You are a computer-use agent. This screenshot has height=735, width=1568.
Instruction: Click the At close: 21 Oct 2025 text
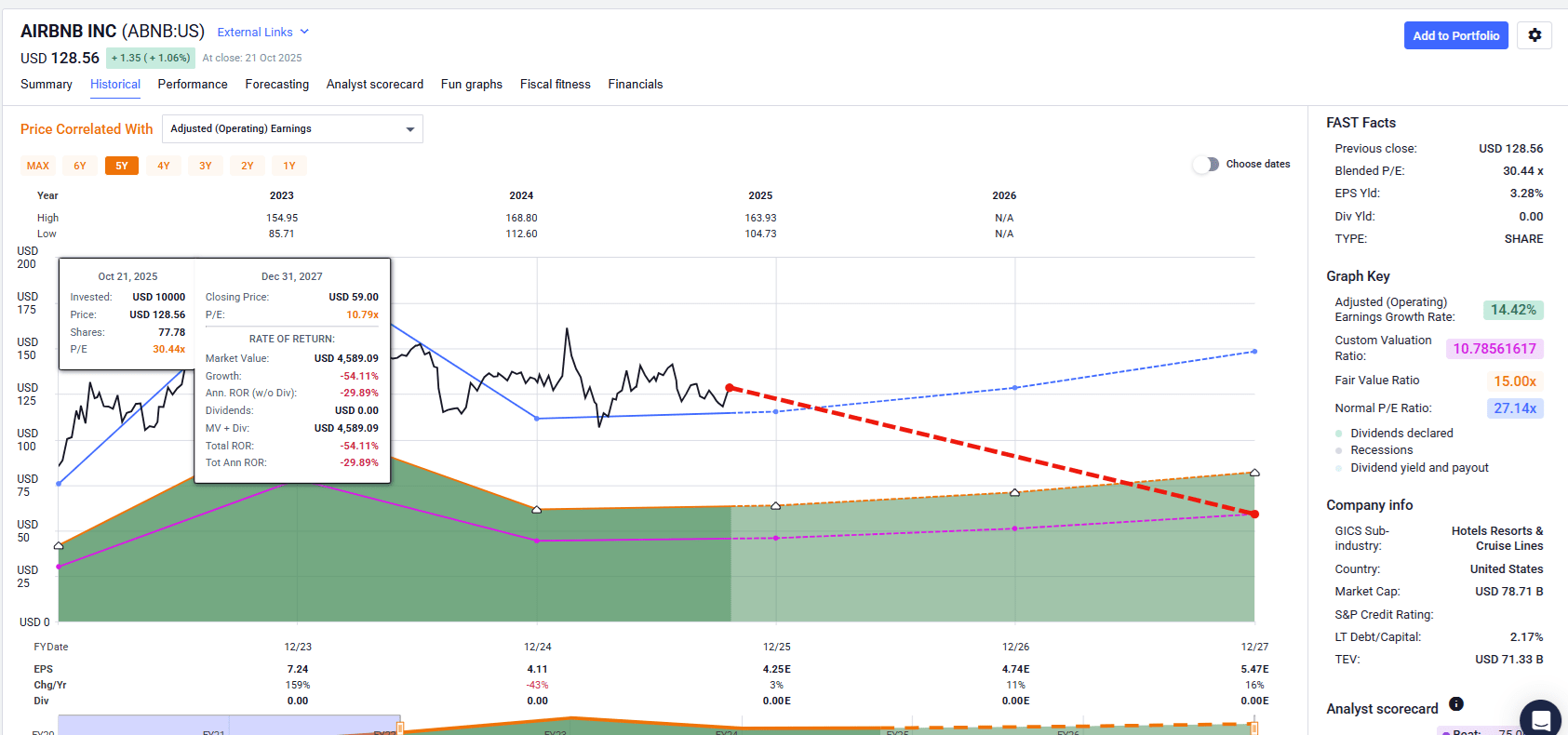(252, 58)
